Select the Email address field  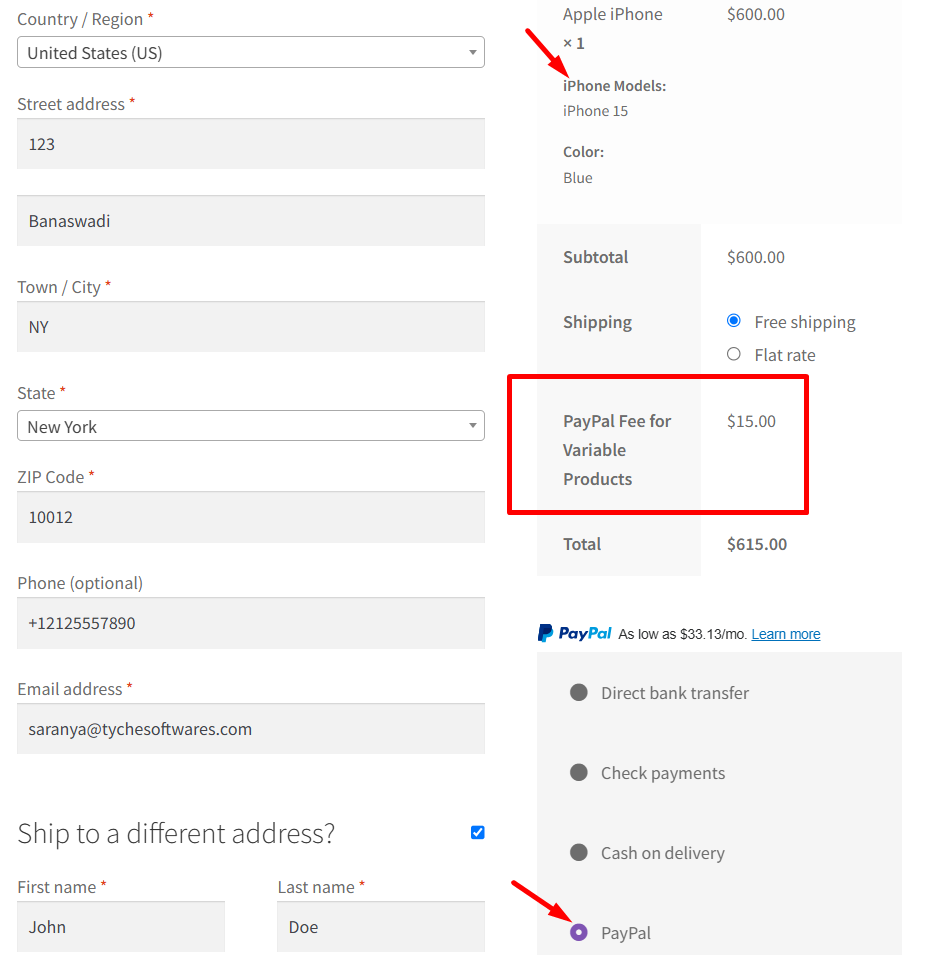[x=250, y=728]
